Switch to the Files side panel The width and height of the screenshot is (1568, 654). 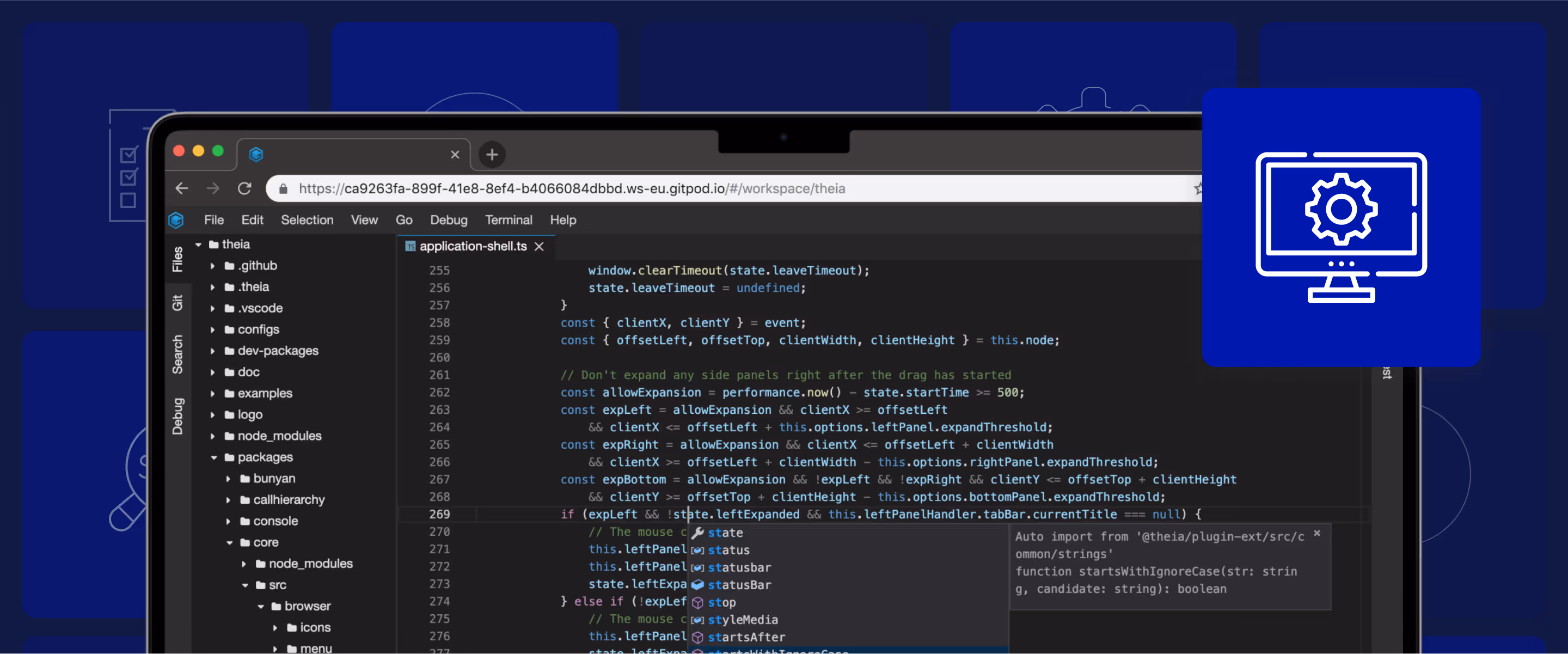pos(177,259)
